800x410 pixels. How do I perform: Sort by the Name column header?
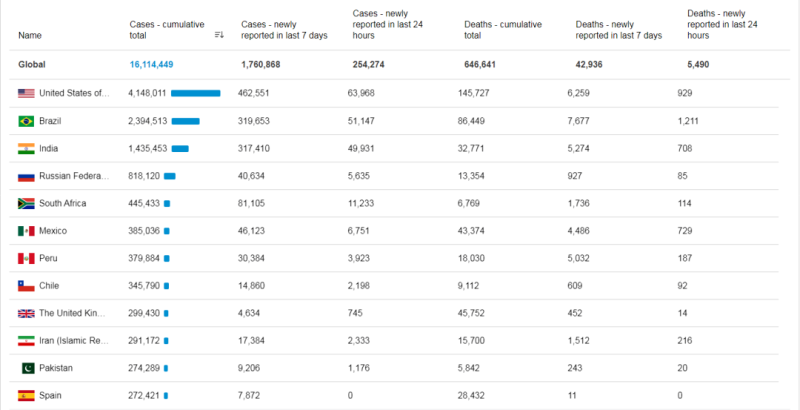[30, 35]
